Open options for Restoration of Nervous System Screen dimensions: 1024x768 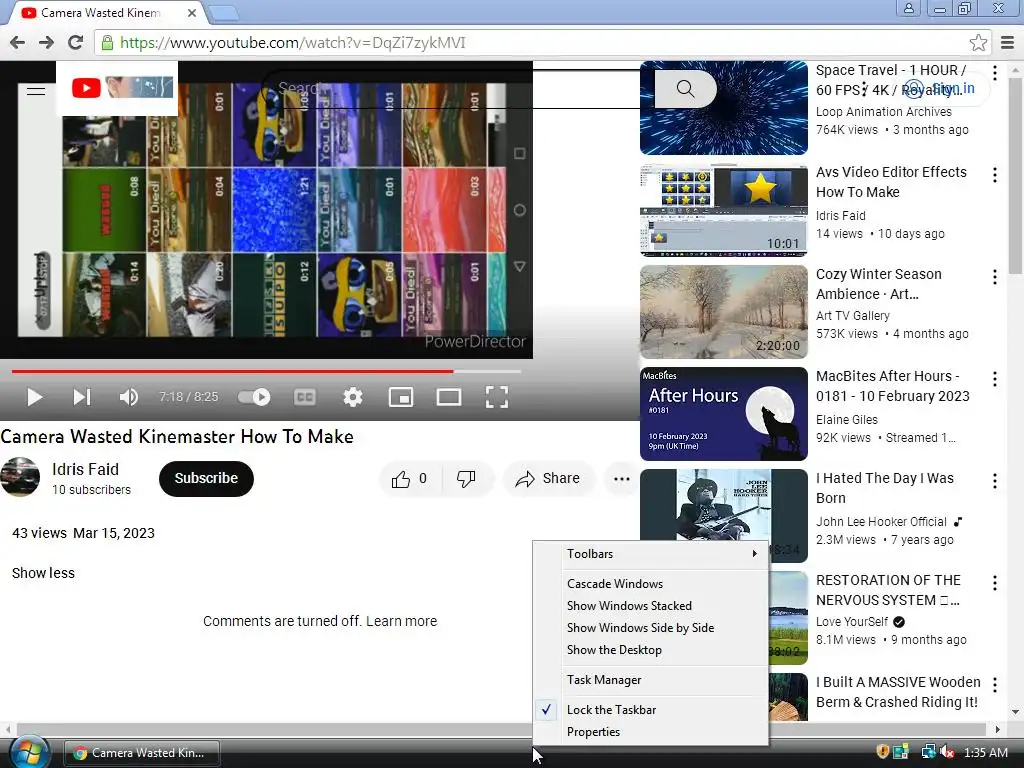(994, 583)
